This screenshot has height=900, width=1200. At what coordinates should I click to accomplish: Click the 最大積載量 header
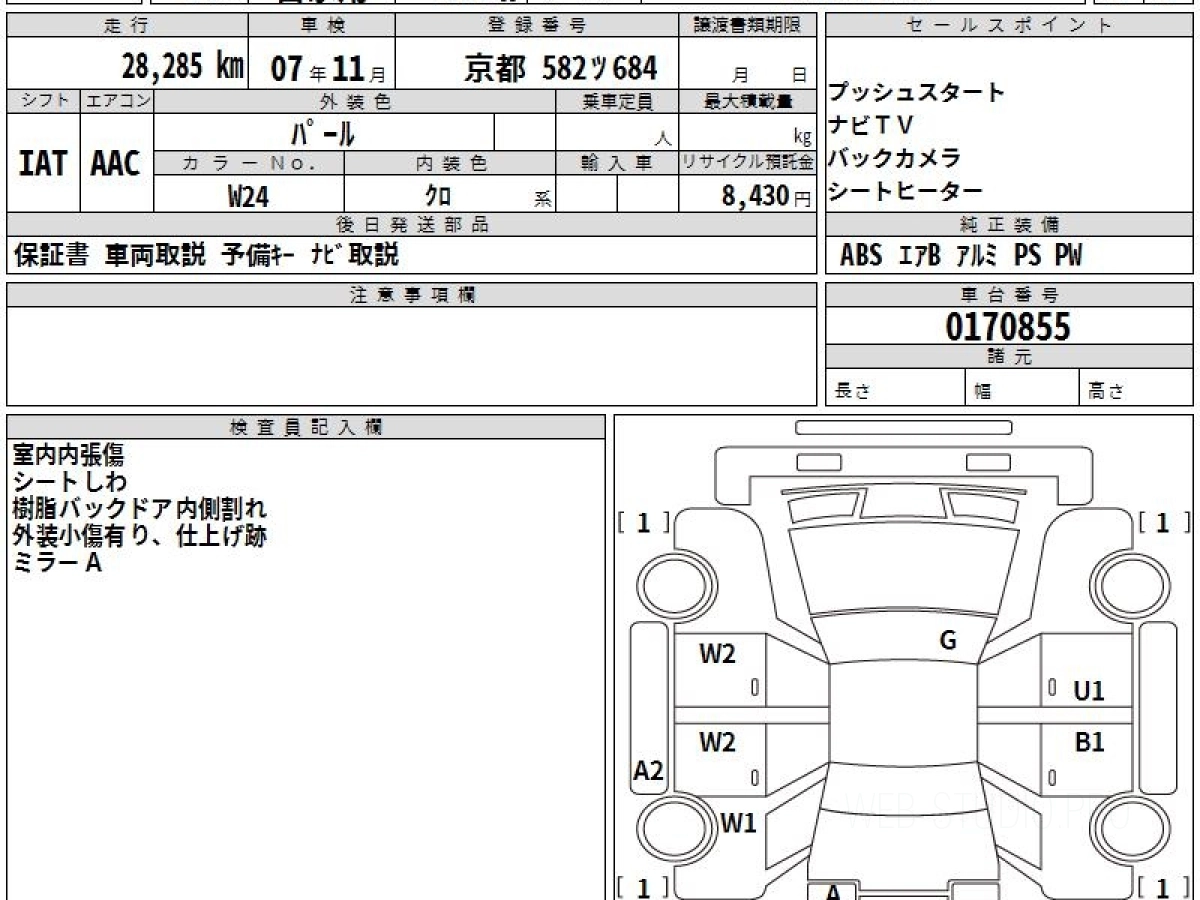(748, 101)
